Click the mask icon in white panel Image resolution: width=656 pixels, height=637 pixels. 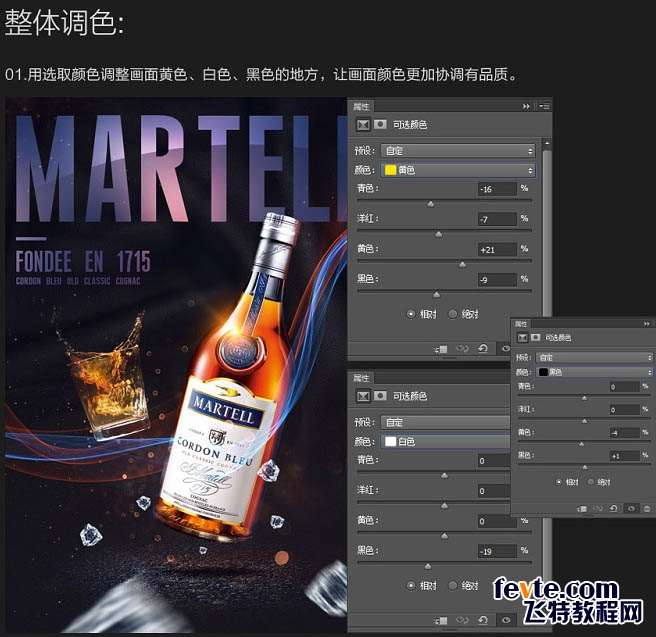click(x=380, y=396)
